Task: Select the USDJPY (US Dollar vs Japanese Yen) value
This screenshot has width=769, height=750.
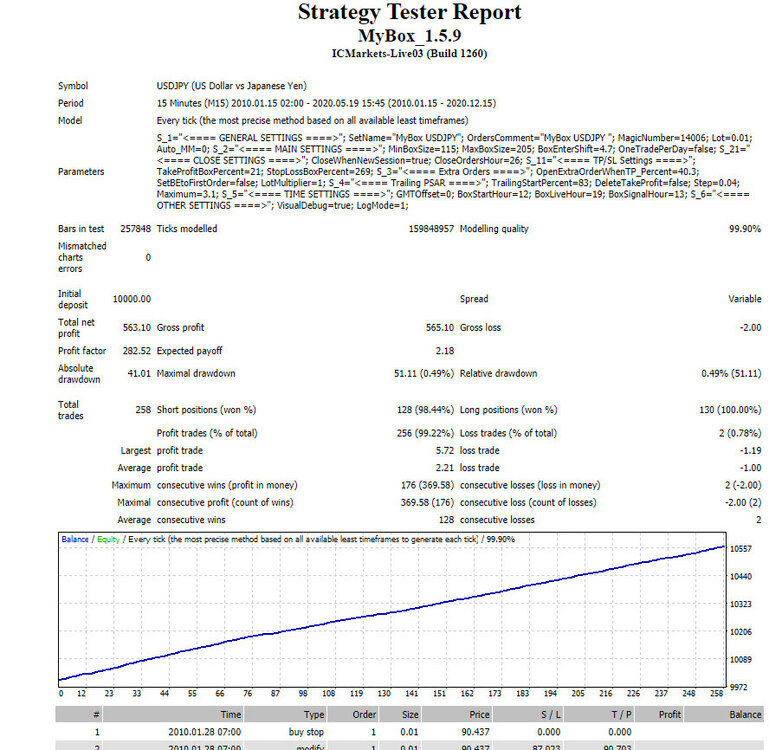Action: 231,86
